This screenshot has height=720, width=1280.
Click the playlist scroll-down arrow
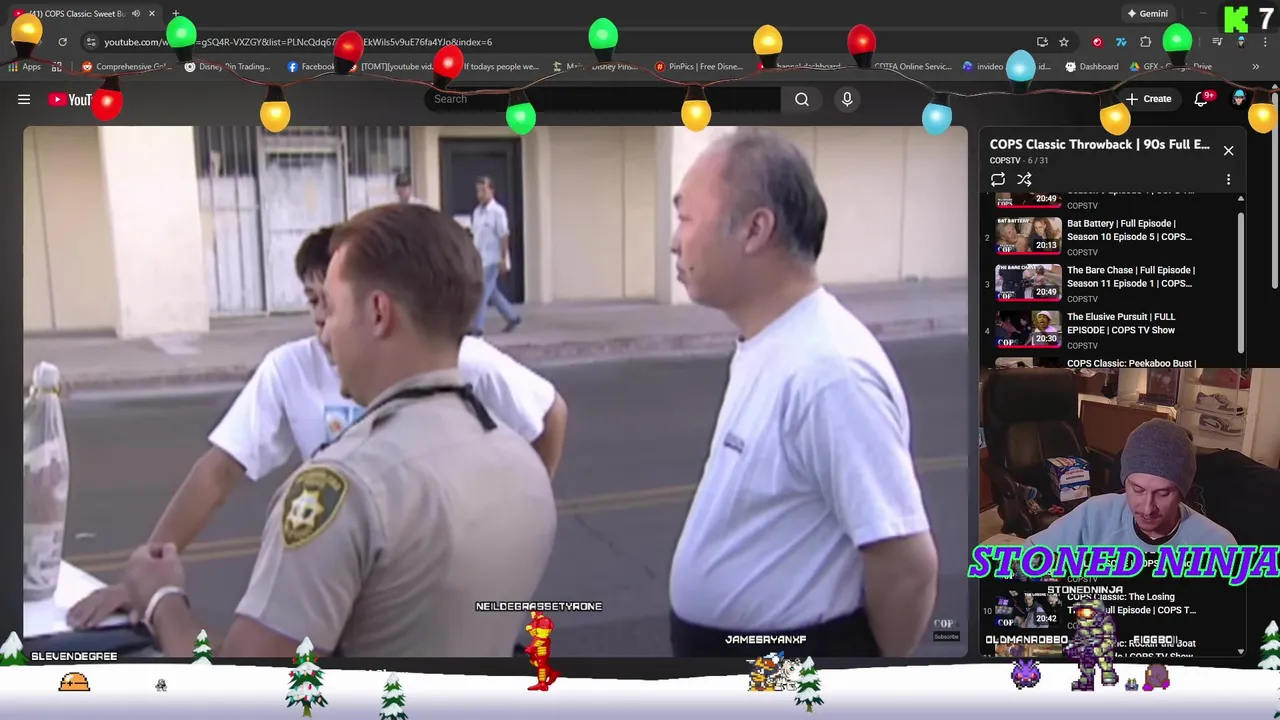click(1241, 651)
